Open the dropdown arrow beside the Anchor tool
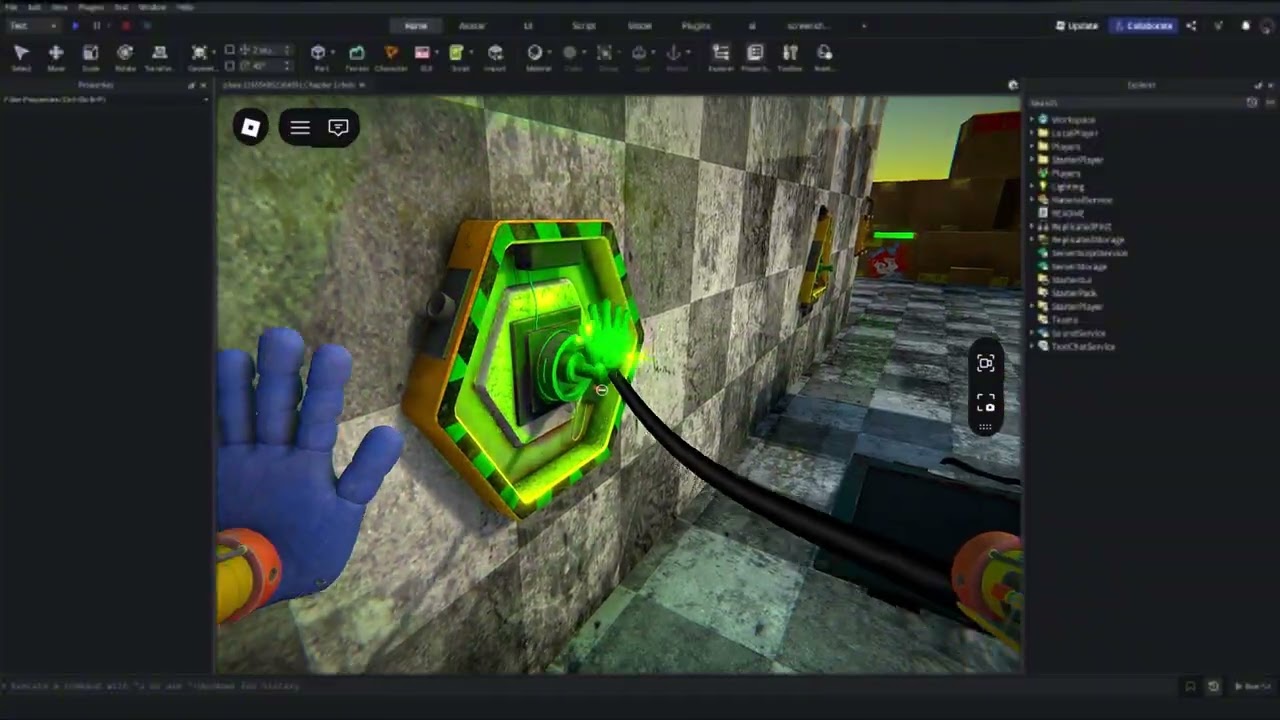This screenshot has height=720, width=1280. tap(688, 53)
